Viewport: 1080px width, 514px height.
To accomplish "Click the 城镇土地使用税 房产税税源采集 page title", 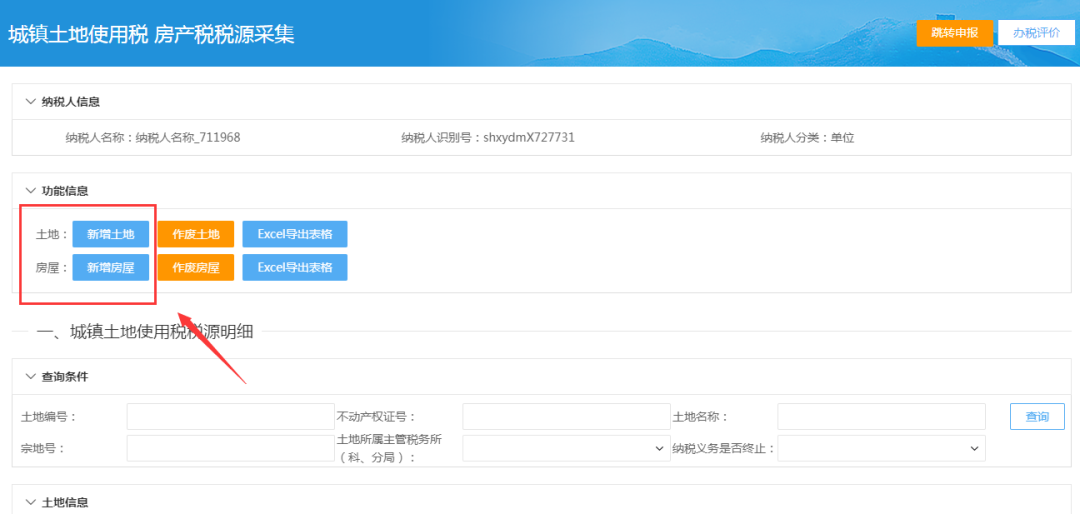I will pyautogui.click(x=152, y=34).
